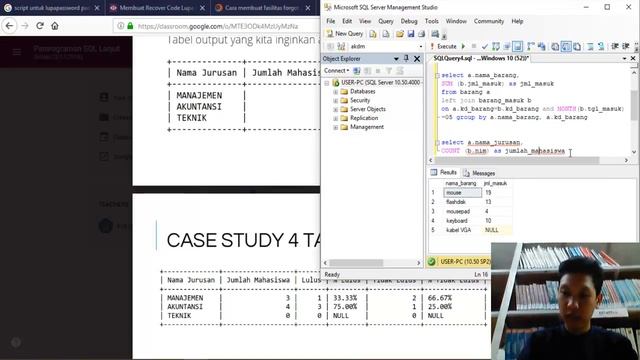Screen dimensions: 640x360
Task: Click the query editor horizontal scrollbar
Action: pos(516,160)
